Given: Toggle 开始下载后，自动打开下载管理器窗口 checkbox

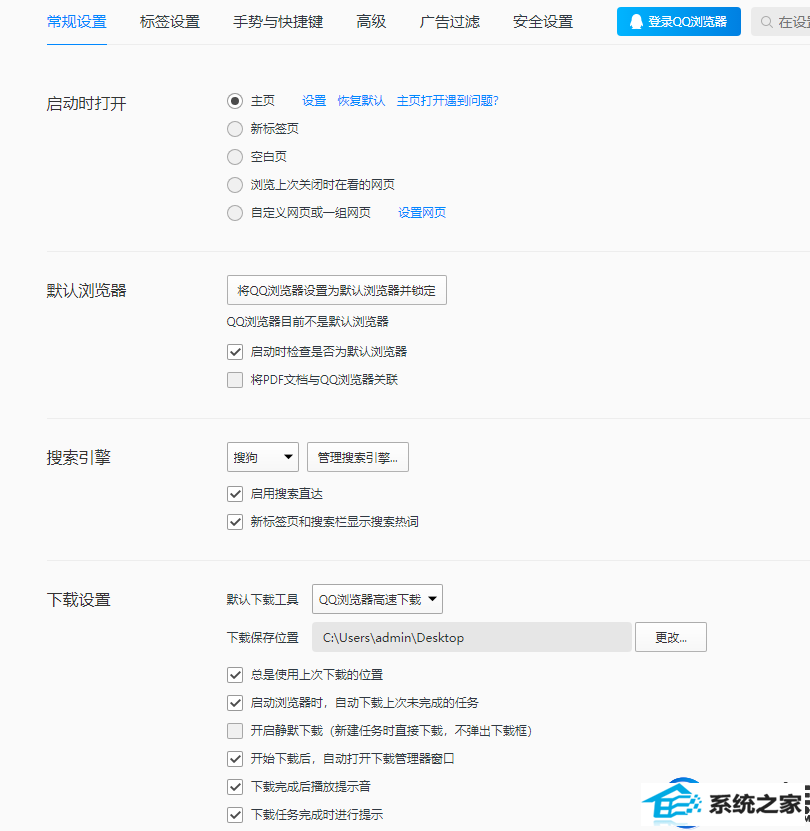Looking at the screenshot, I should pyautogui.click(x=235, y=759).
